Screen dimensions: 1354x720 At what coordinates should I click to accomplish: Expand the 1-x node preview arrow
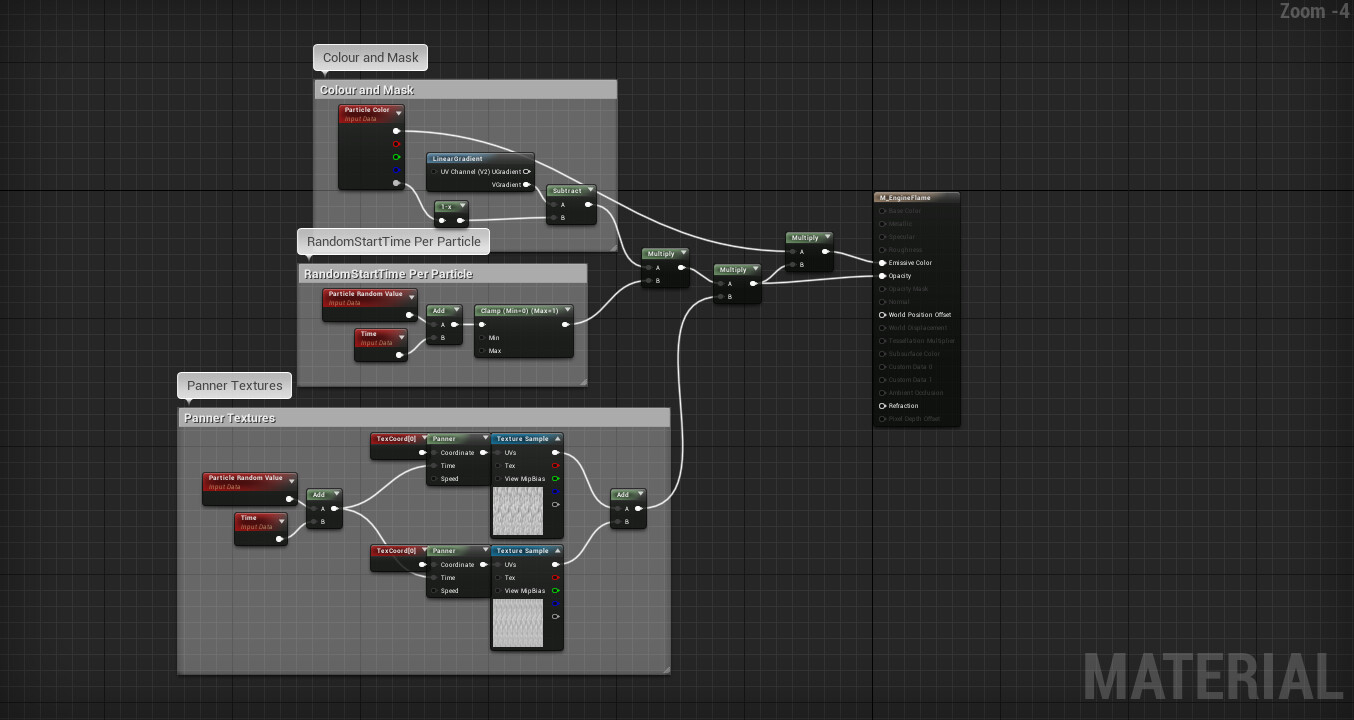pyautogui.click(x=462, y=206)
